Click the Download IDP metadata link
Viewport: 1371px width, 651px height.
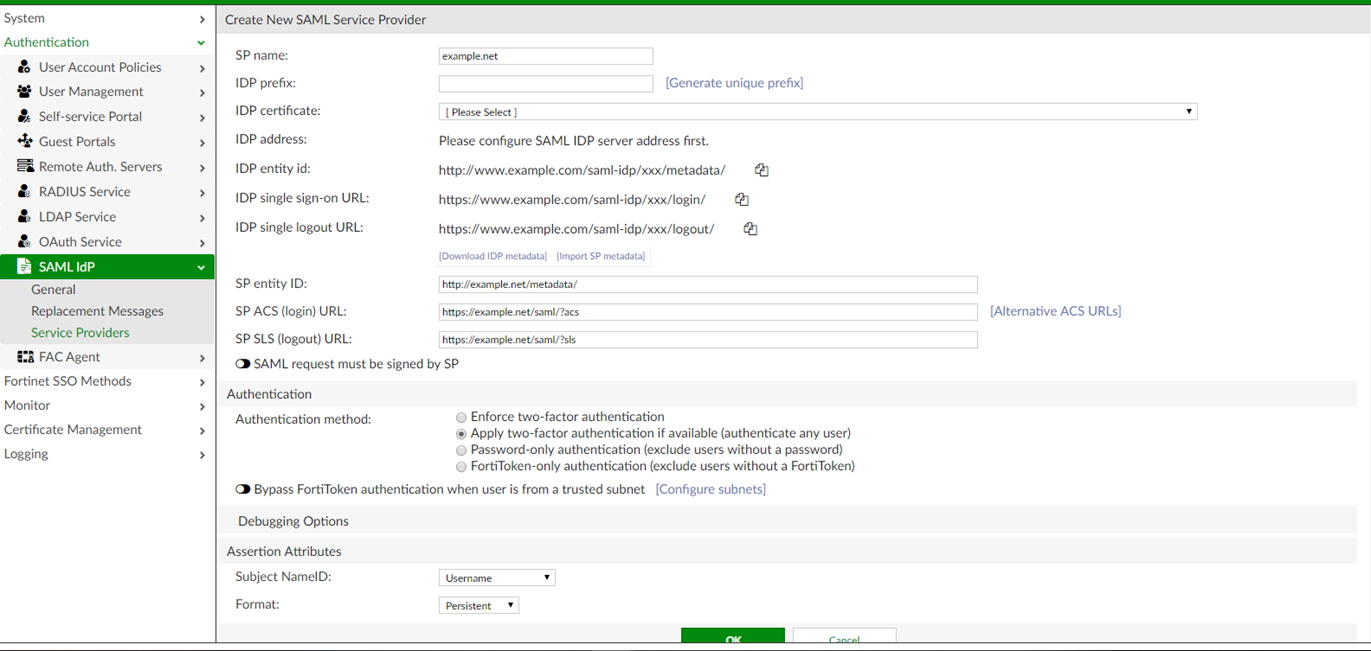493,257
